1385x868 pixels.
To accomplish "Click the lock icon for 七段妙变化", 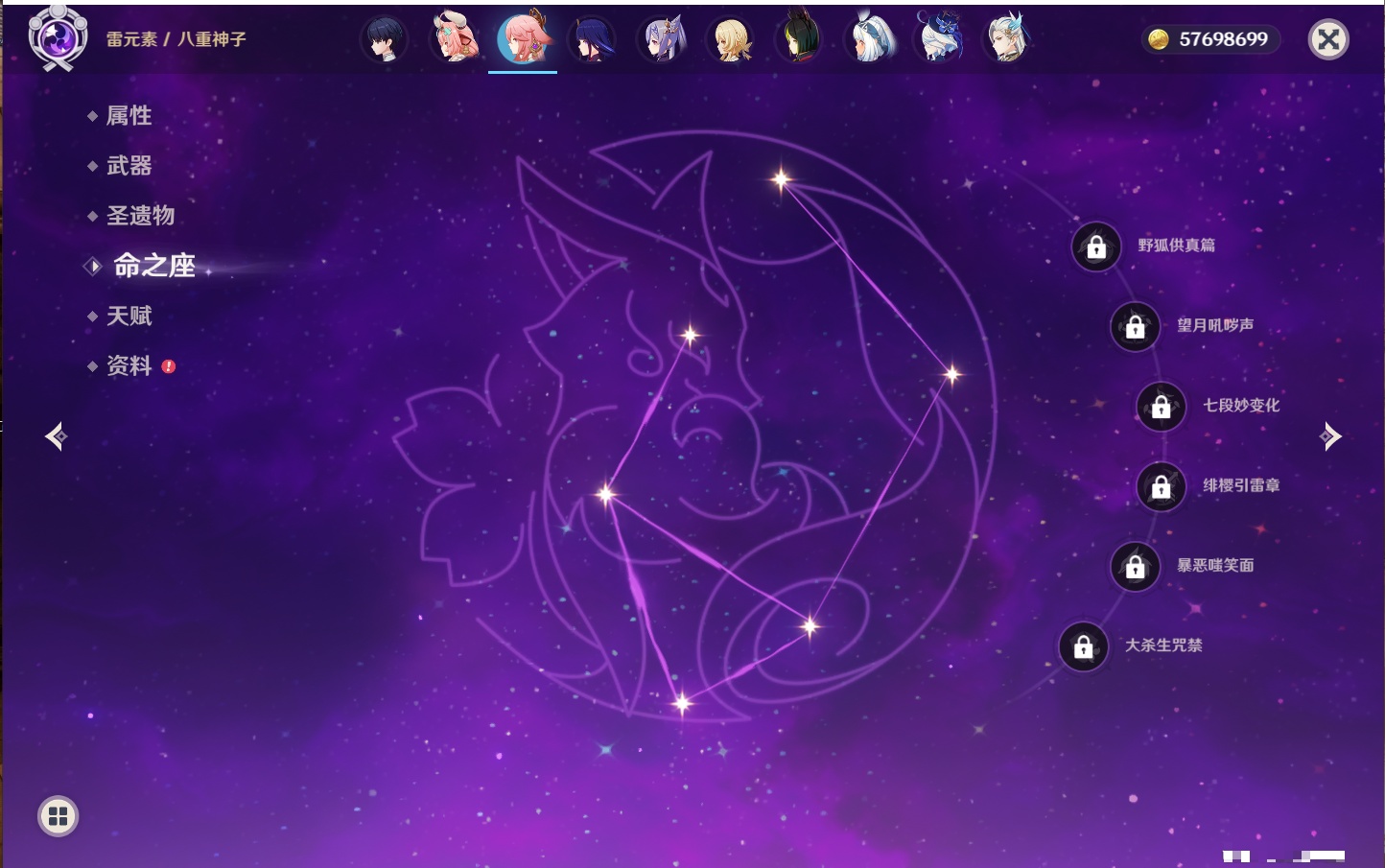I will (x=1161, y=407).
